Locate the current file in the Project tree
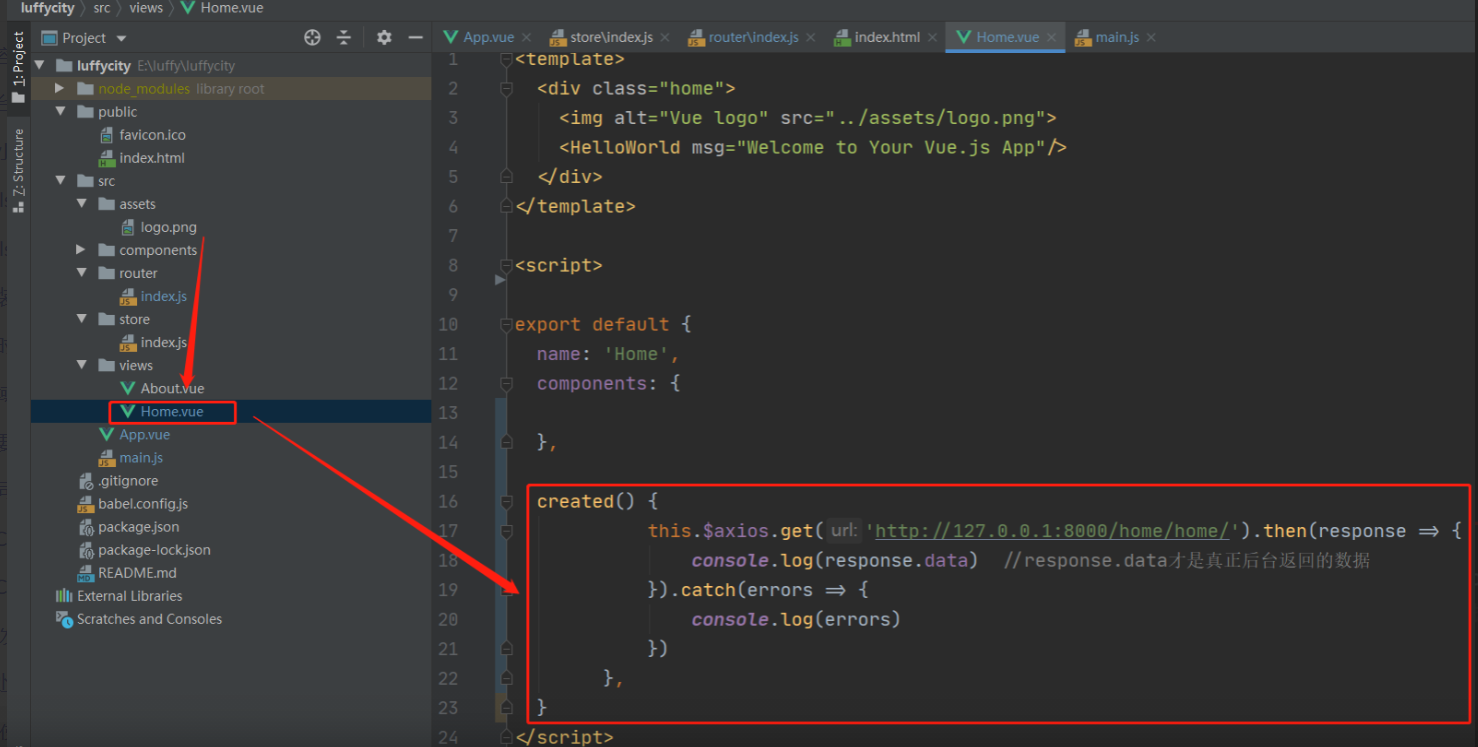Viewport: 1478px width, 747px height. pyautogui.click(x=313, y=38)
